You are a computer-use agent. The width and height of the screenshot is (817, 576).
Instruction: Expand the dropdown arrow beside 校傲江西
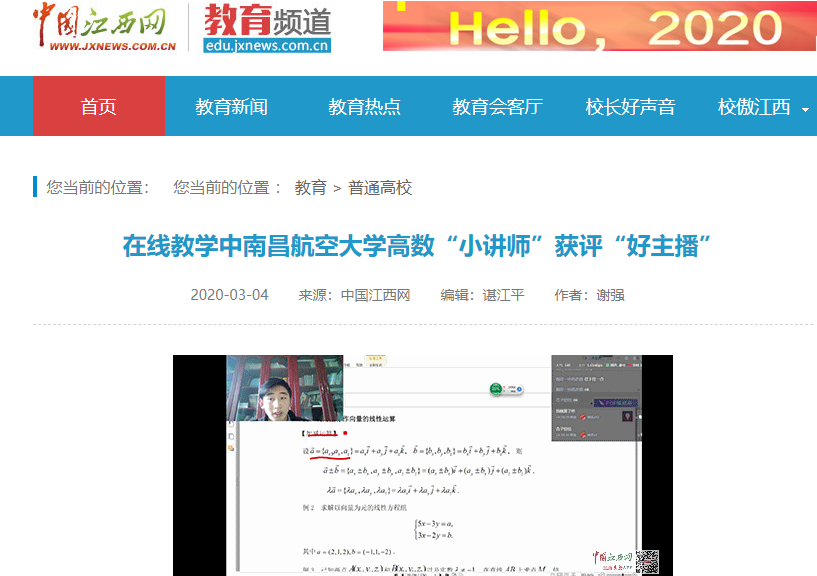tap(805, 109)
